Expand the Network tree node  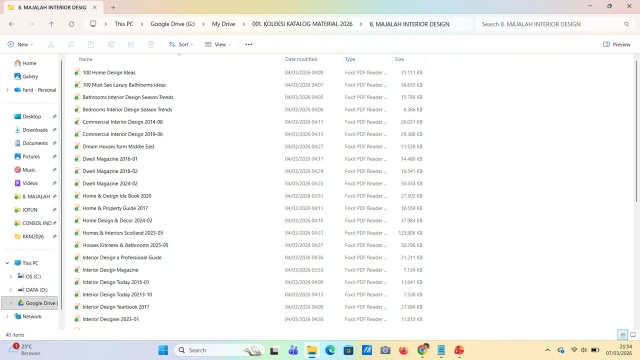7,316
